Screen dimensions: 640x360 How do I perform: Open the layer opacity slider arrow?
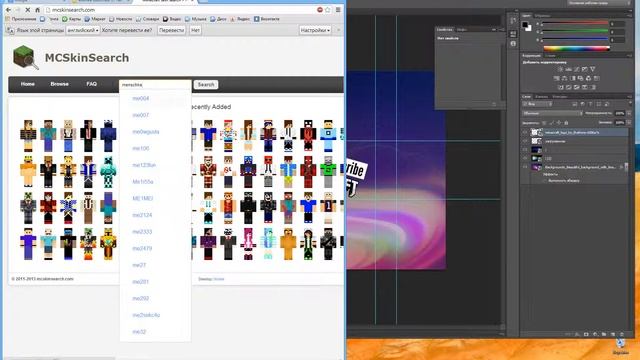click(629, 113)
